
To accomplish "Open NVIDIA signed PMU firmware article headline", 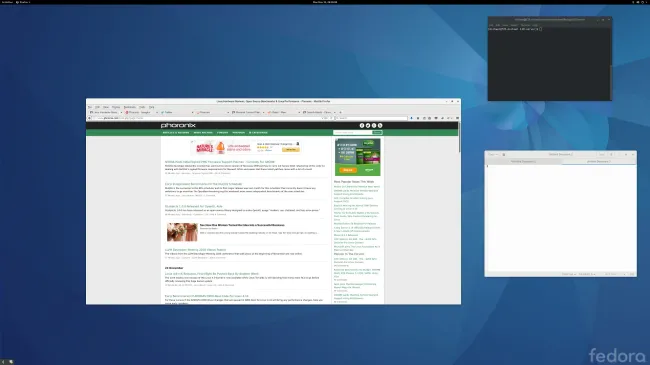I will point(220,162).
